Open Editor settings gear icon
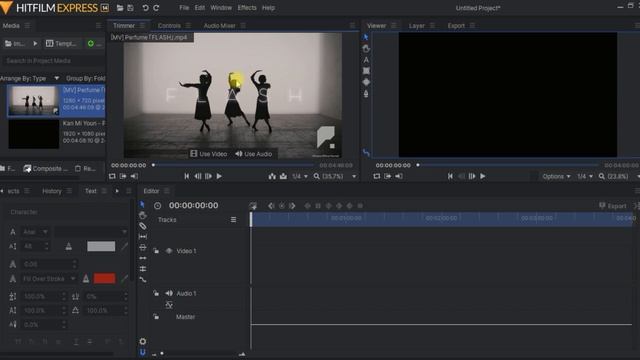640x360 pixels. 142,341
